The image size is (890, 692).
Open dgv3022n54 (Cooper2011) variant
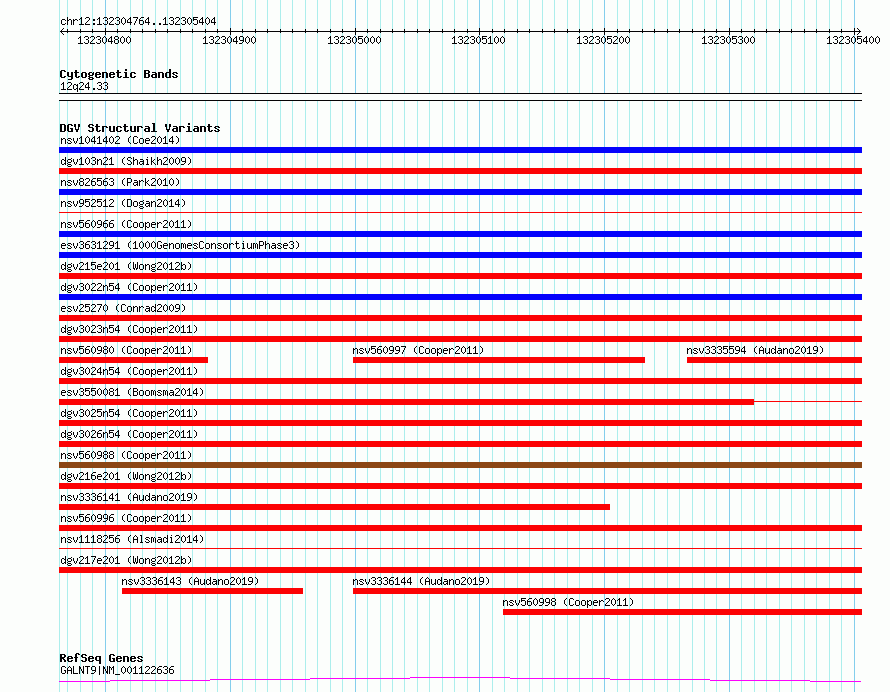[x=129, y=287]
